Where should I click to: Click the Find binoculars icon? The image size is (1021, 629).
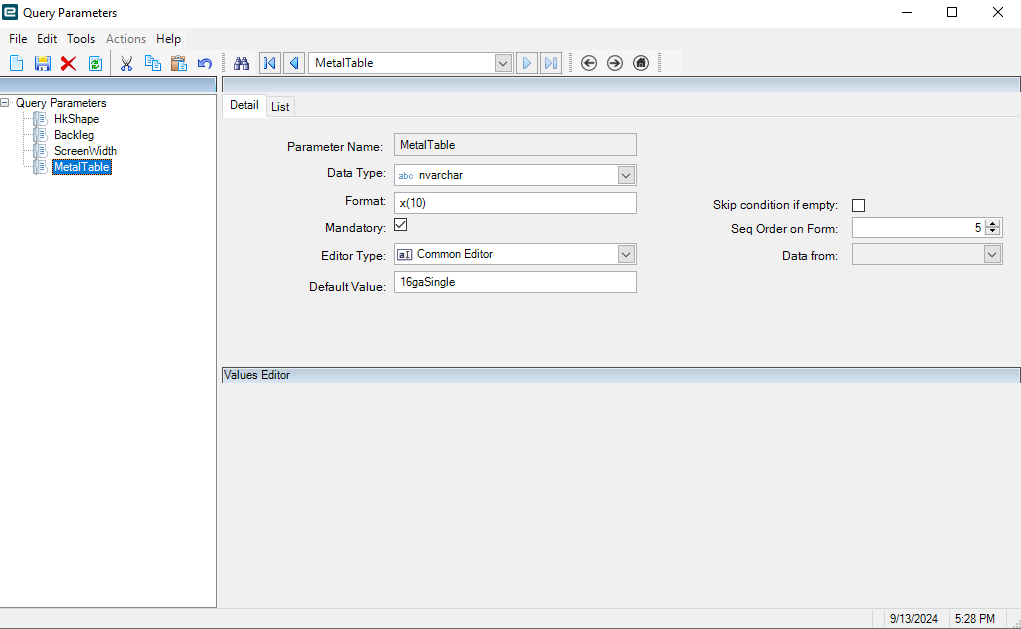coord(242,63)
